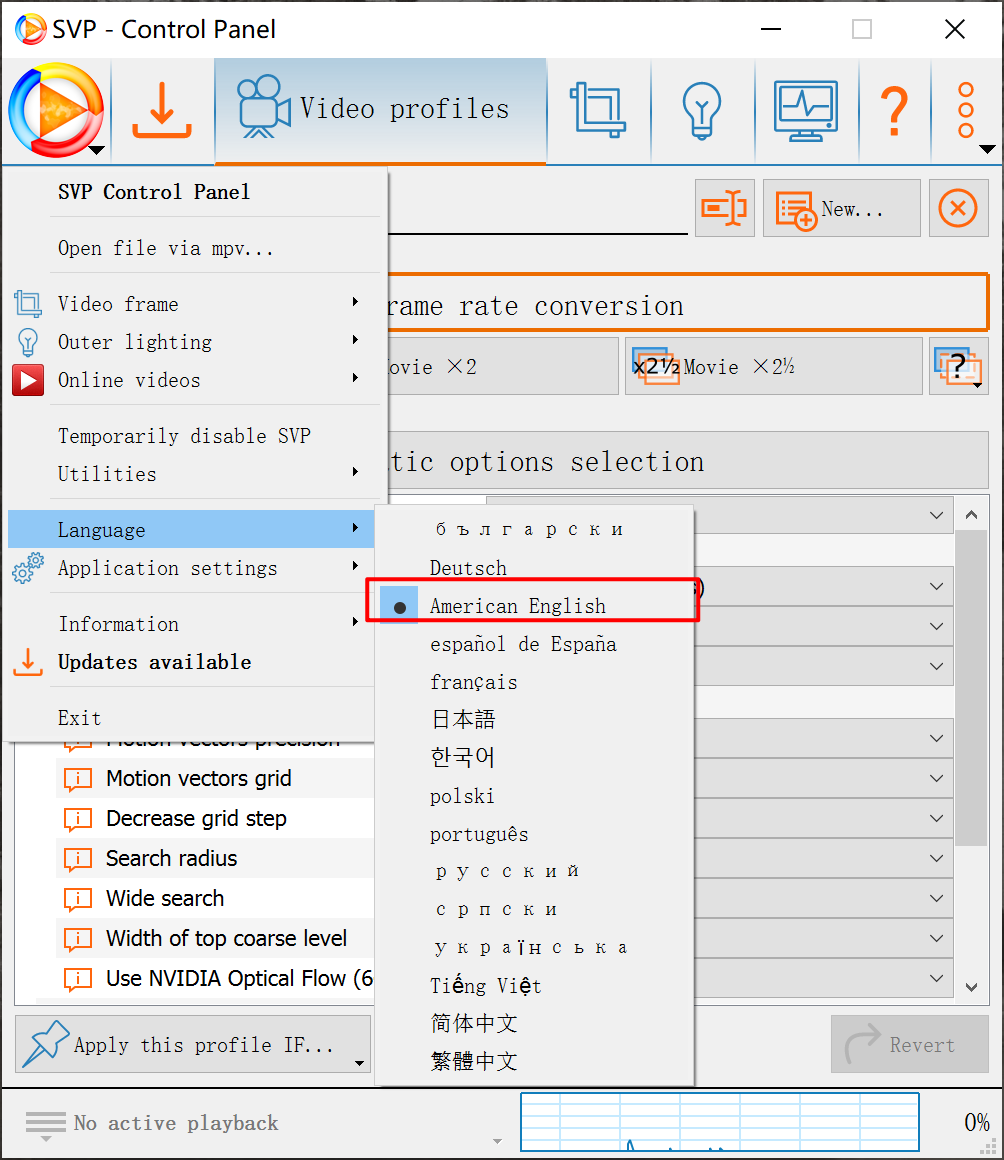Click the Frame rate conversion header
Screen dimensions: 1004x1160
(688, 303)
